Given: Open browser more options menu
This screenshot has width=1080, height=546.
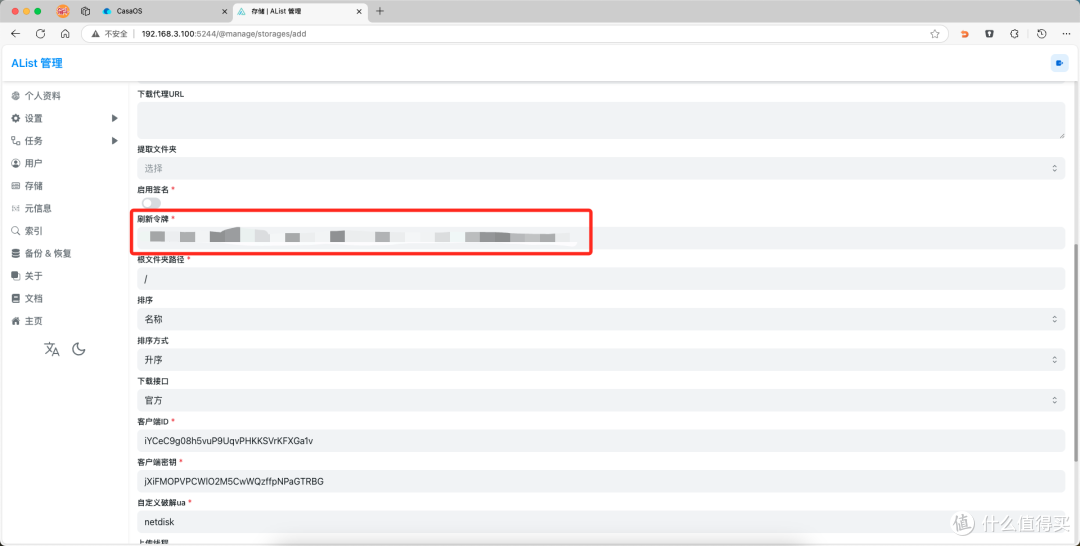Looking at the screenshot, I should point(1066,34).
